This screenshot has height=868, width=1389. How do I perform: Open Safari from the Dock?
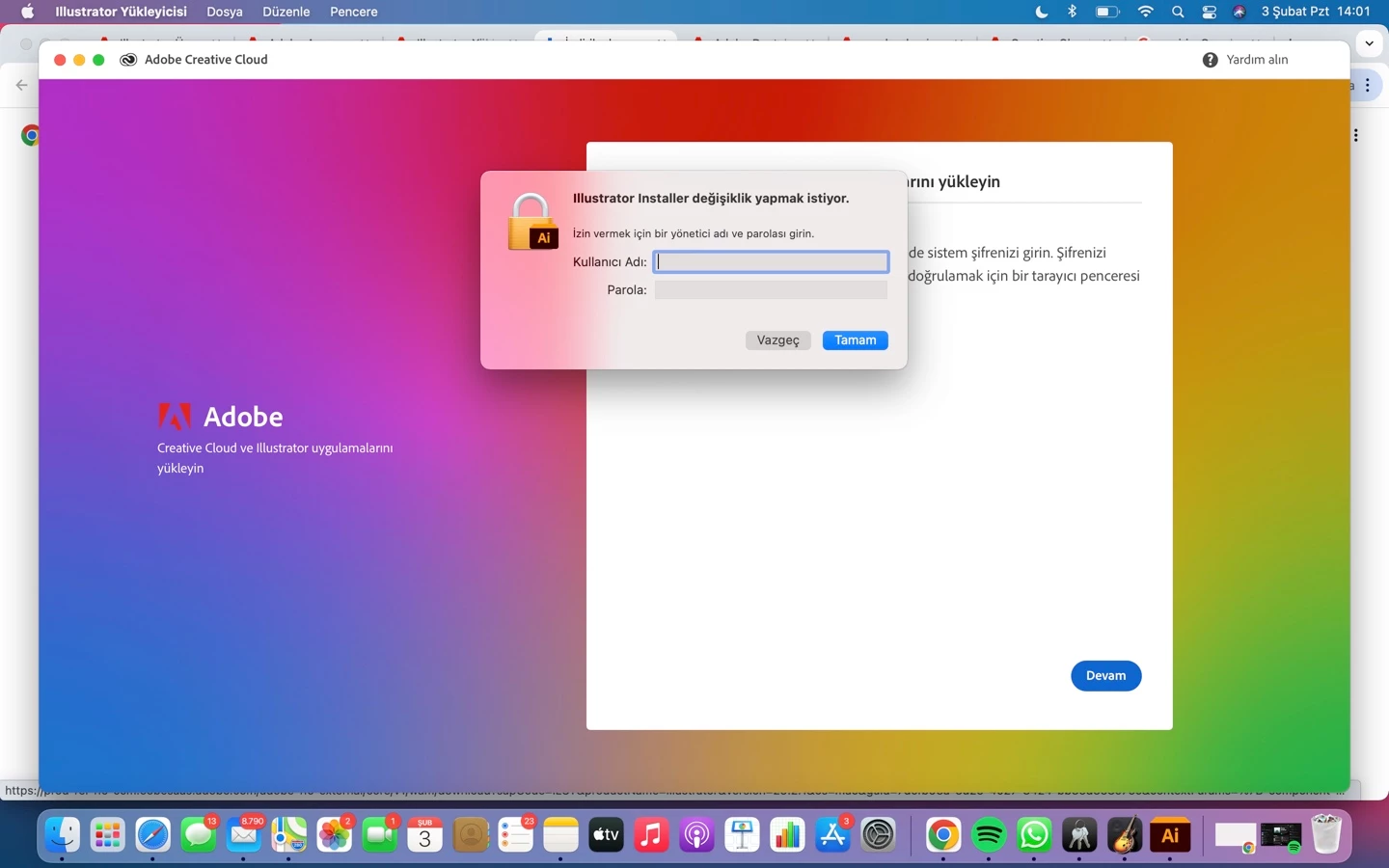pyautogui.click(x=152, y=835)
